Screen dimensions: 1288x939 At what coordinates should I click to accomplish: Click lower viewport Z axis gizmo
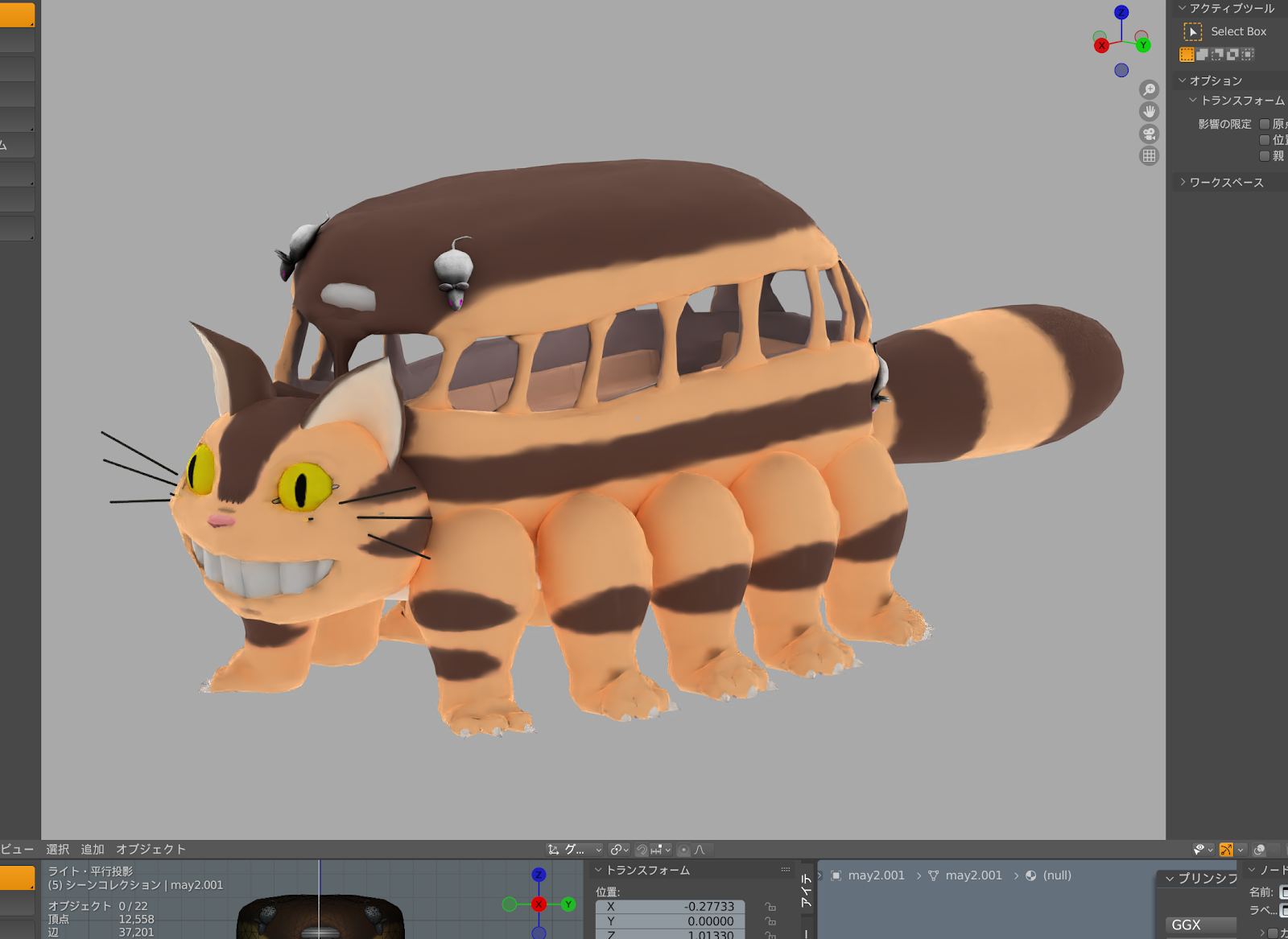point(539,875)
